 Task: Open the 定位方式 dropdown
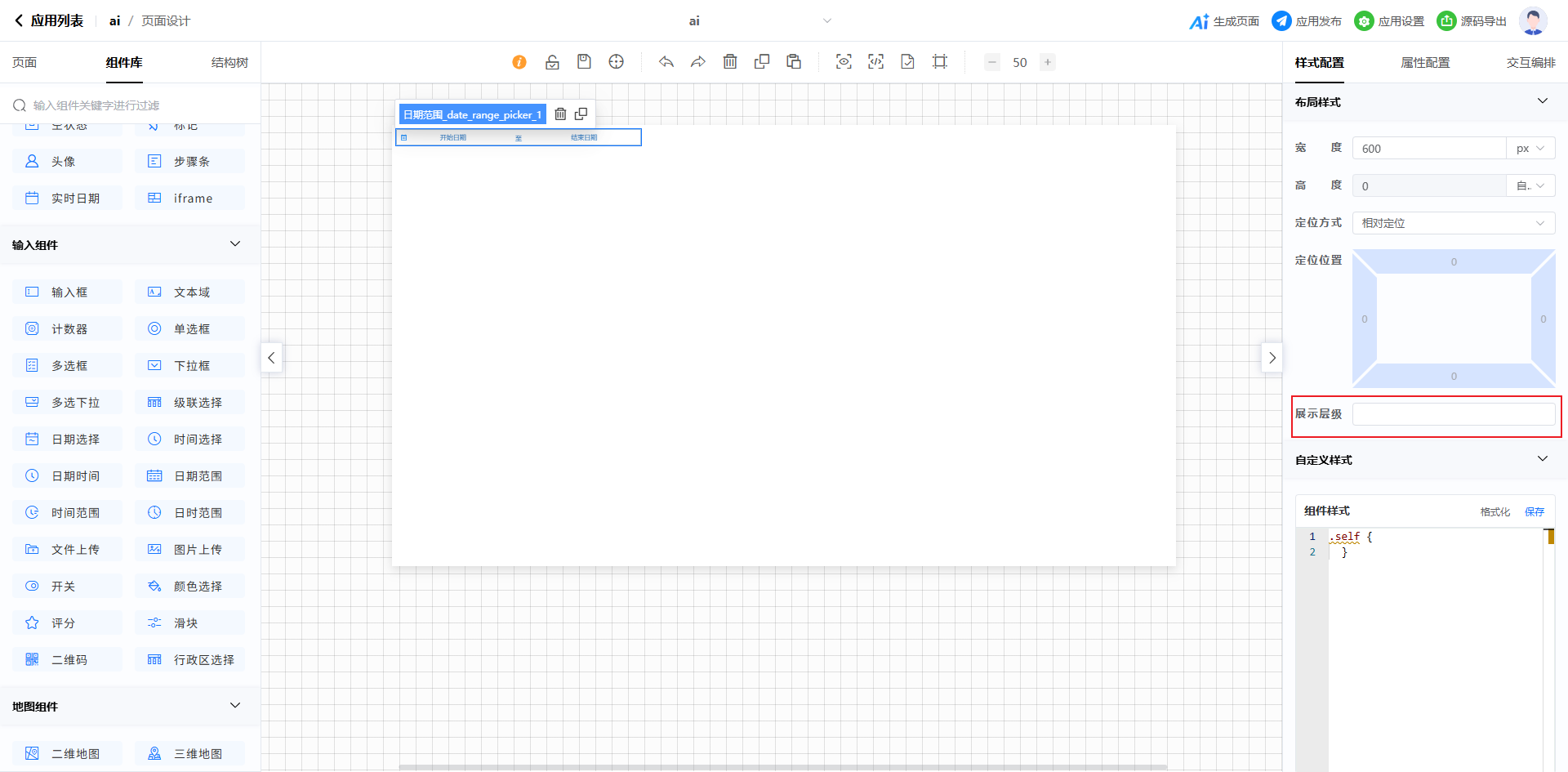1453,223
